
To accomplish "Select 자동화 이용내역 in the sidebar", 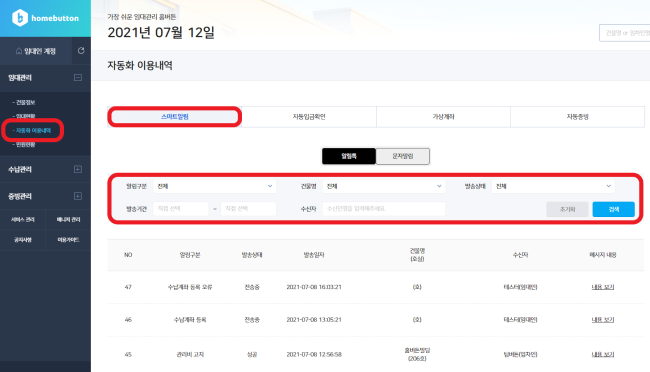I will (32, 130).
